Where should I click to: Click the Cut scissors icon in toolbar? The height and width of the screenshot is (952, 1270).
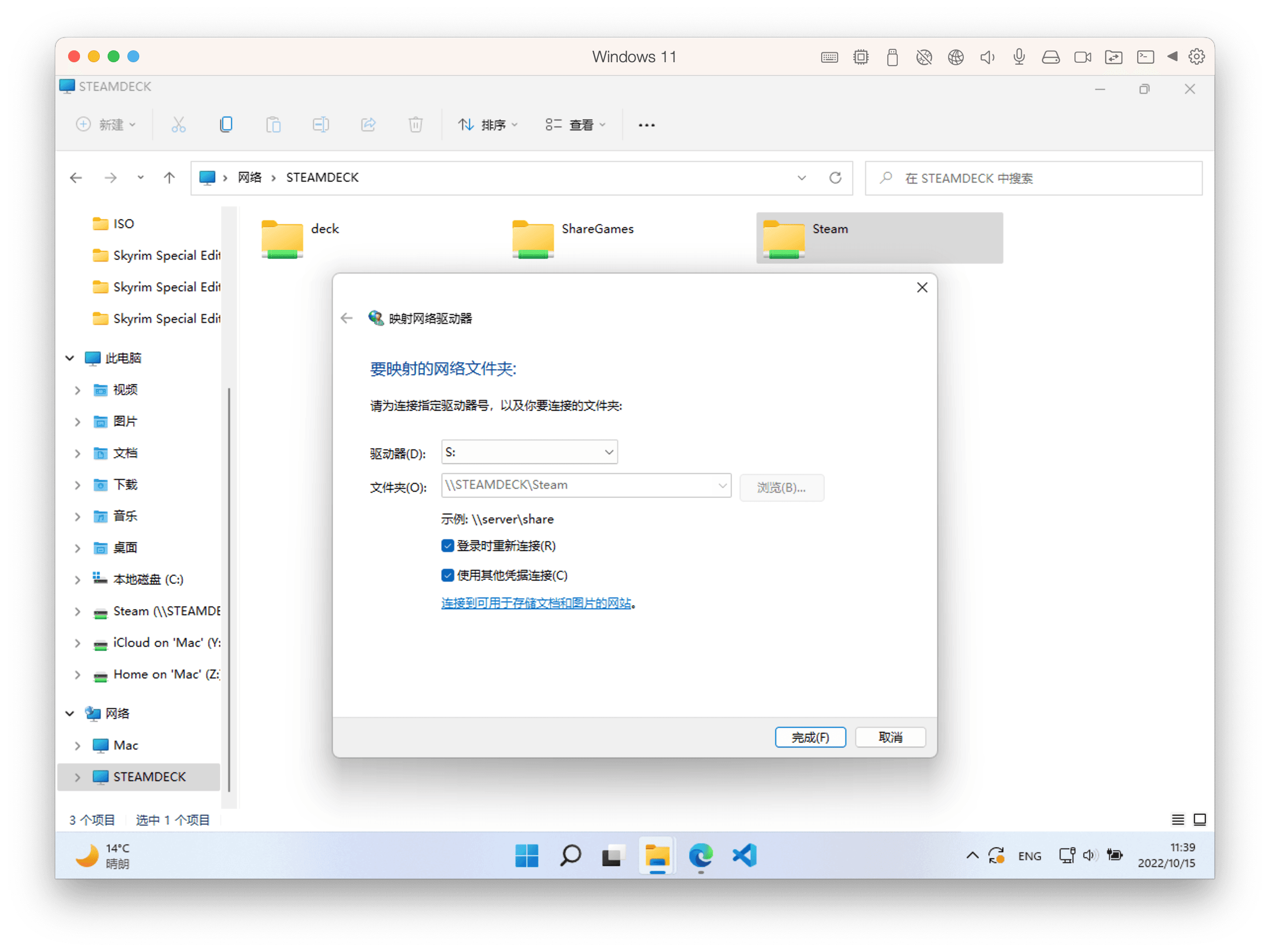[179, 124]
